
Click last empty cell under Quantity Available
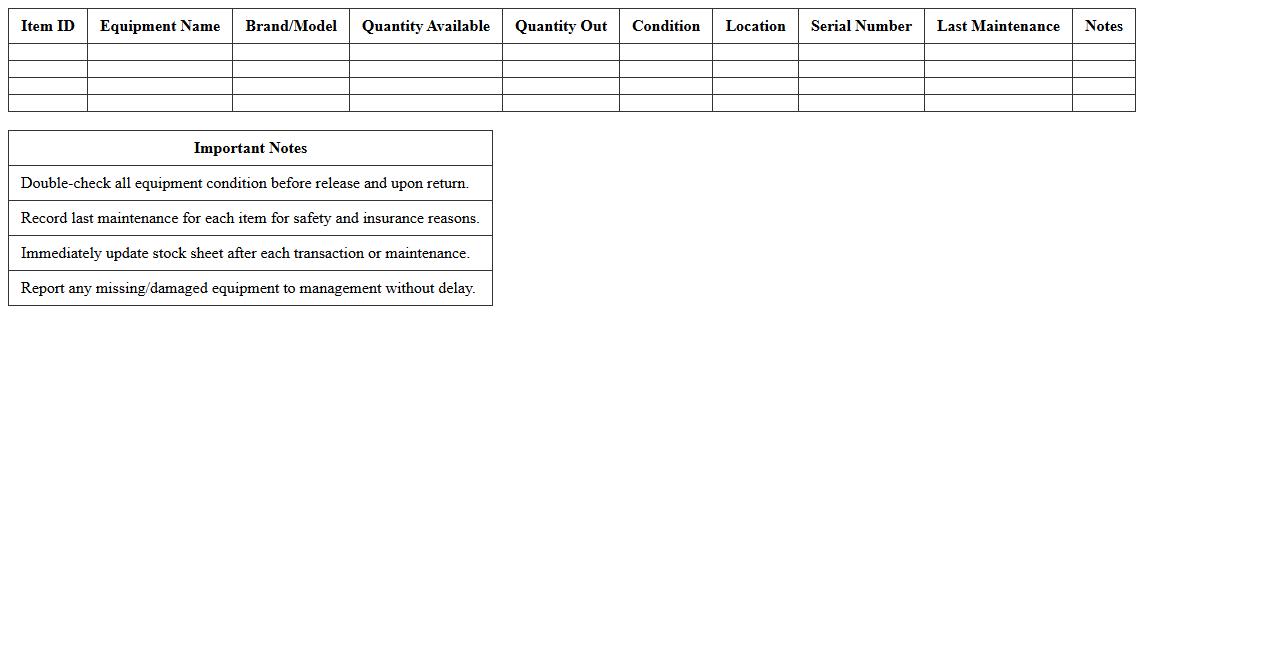426,103
